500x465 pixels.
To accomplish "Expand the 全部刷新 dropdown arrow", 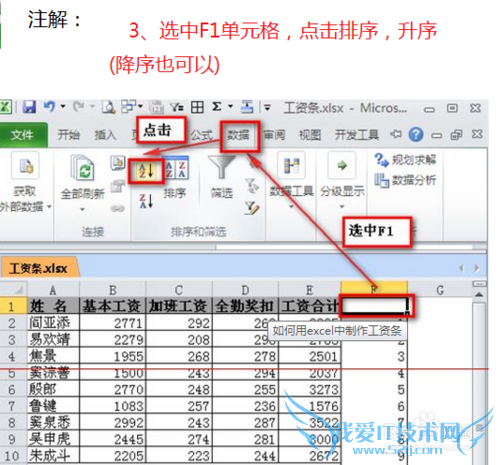I will click(82, 209).
